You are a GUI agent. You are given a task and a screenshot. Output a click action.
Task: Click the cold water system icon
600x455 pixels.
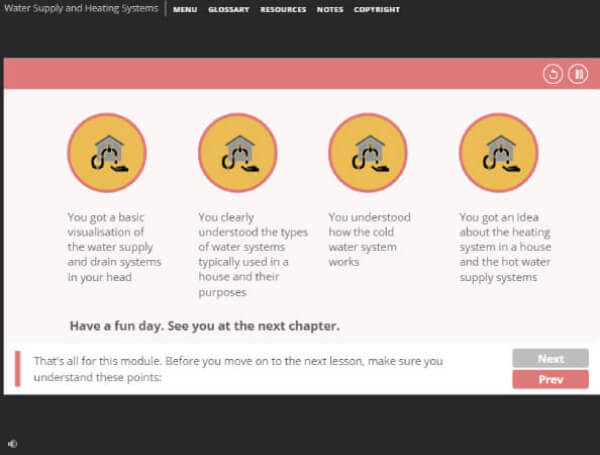tap(368, 153)
